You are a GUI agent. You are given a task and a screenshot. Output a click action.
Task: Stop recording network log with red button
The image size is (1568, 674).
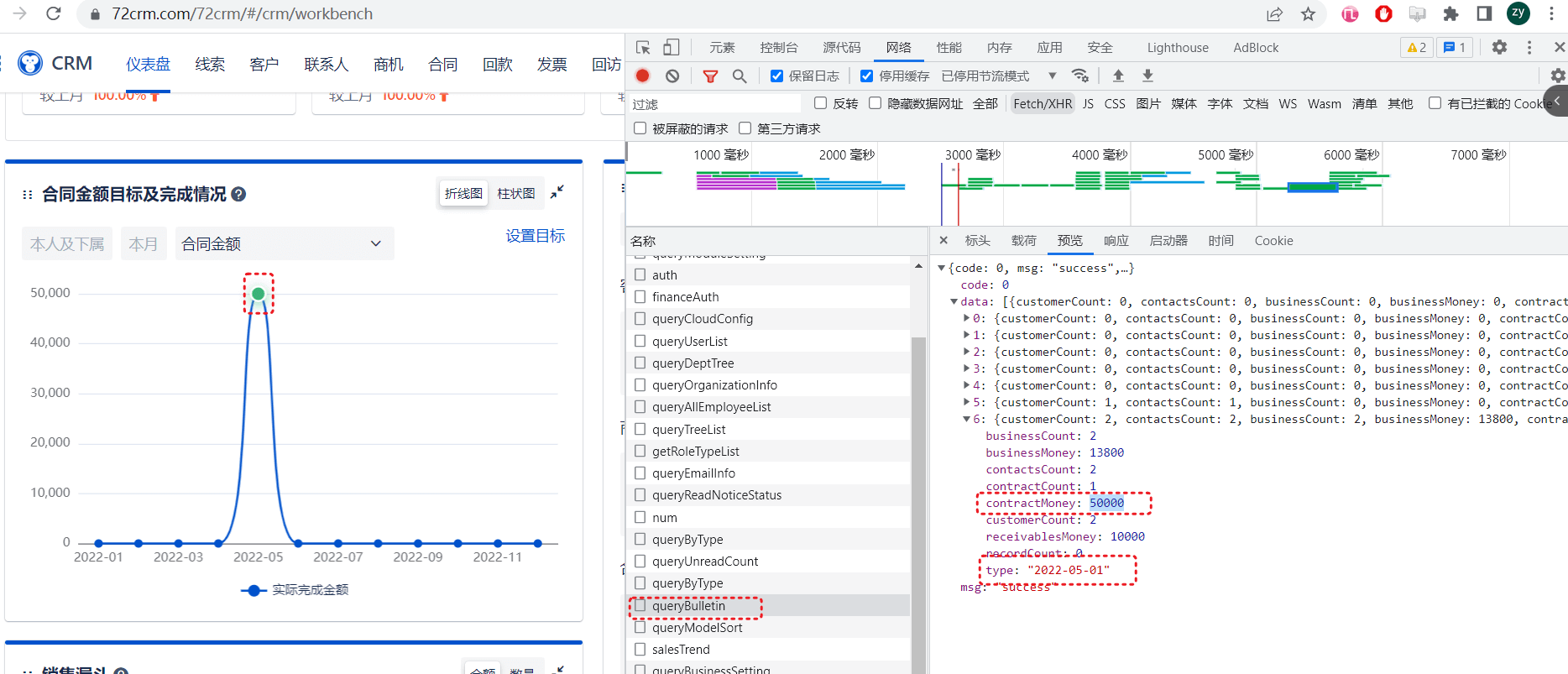tap(643, 76)
